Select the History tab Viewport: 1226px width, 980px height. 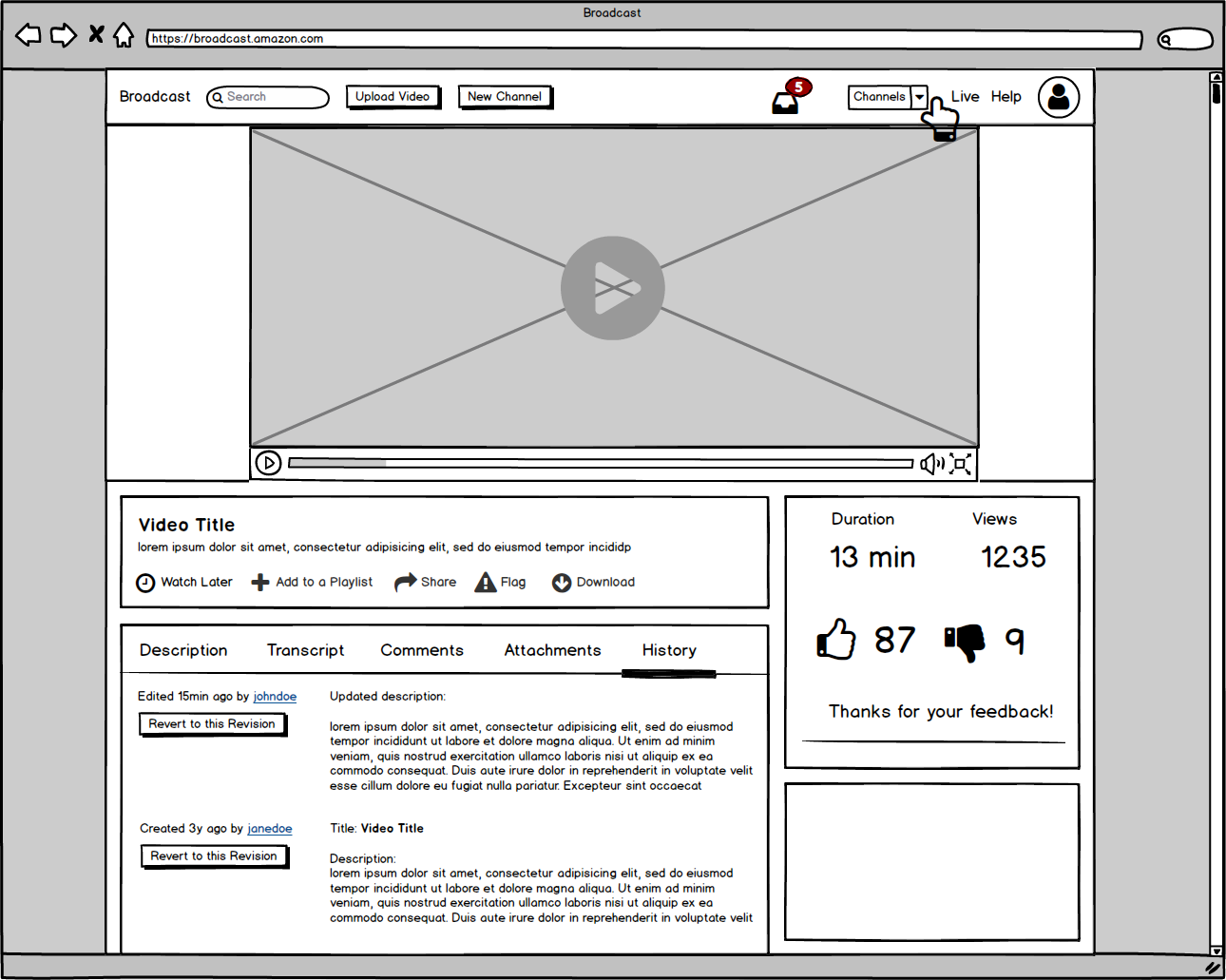(x=669, y=650)
